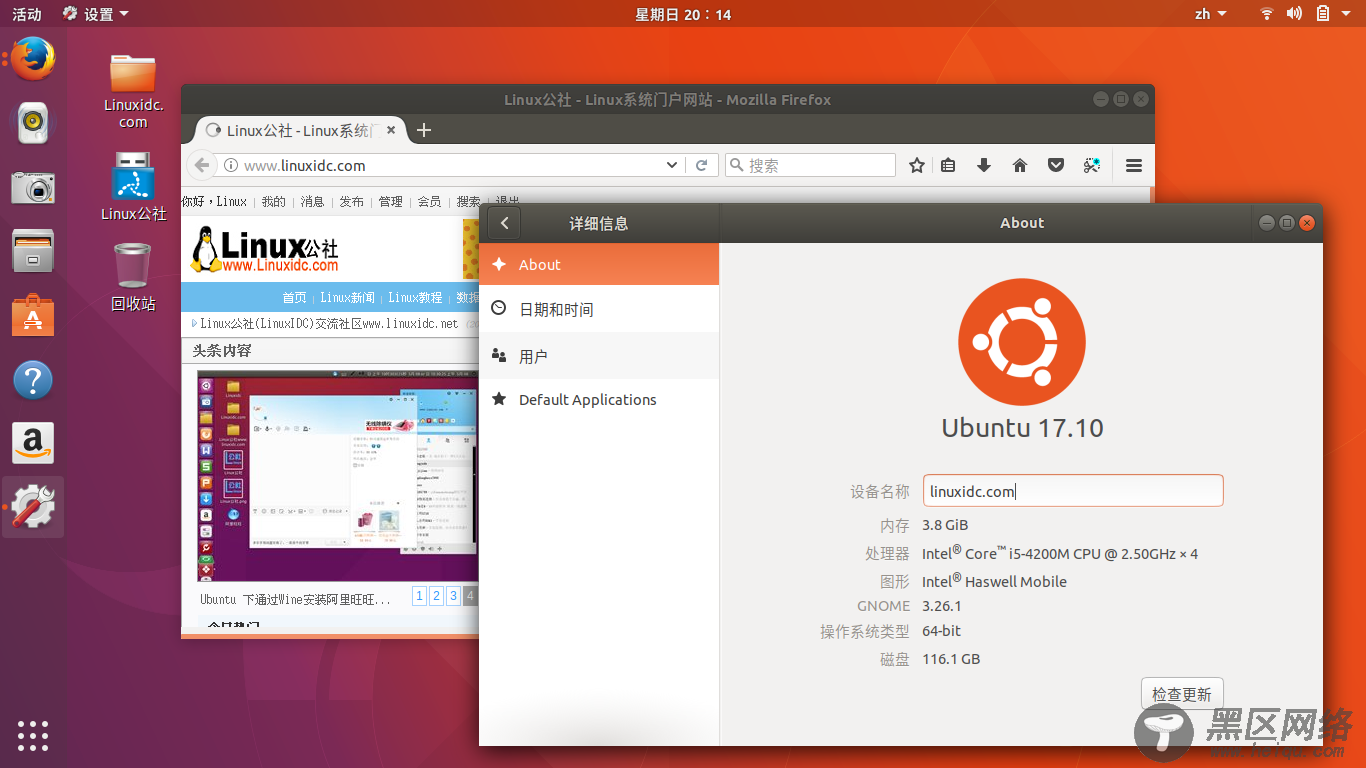
Task: Open Rhythmbox speaker icon in dock
Action: 33,122
